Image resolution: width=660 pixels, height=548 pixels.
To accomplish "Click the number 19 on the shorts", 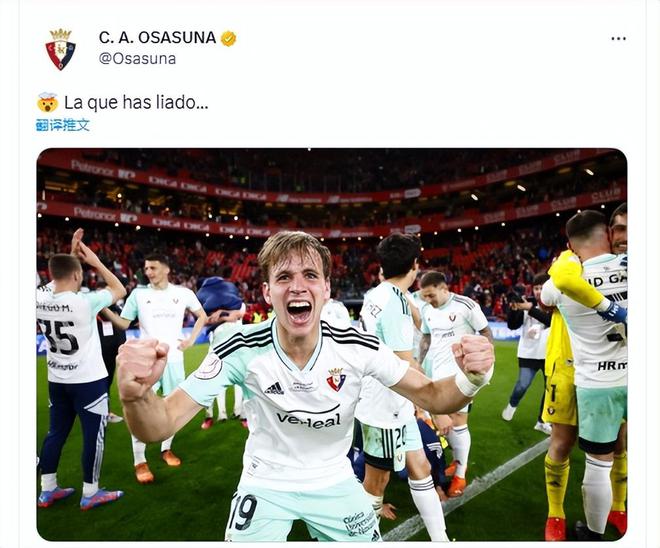I will pos(243,511).
